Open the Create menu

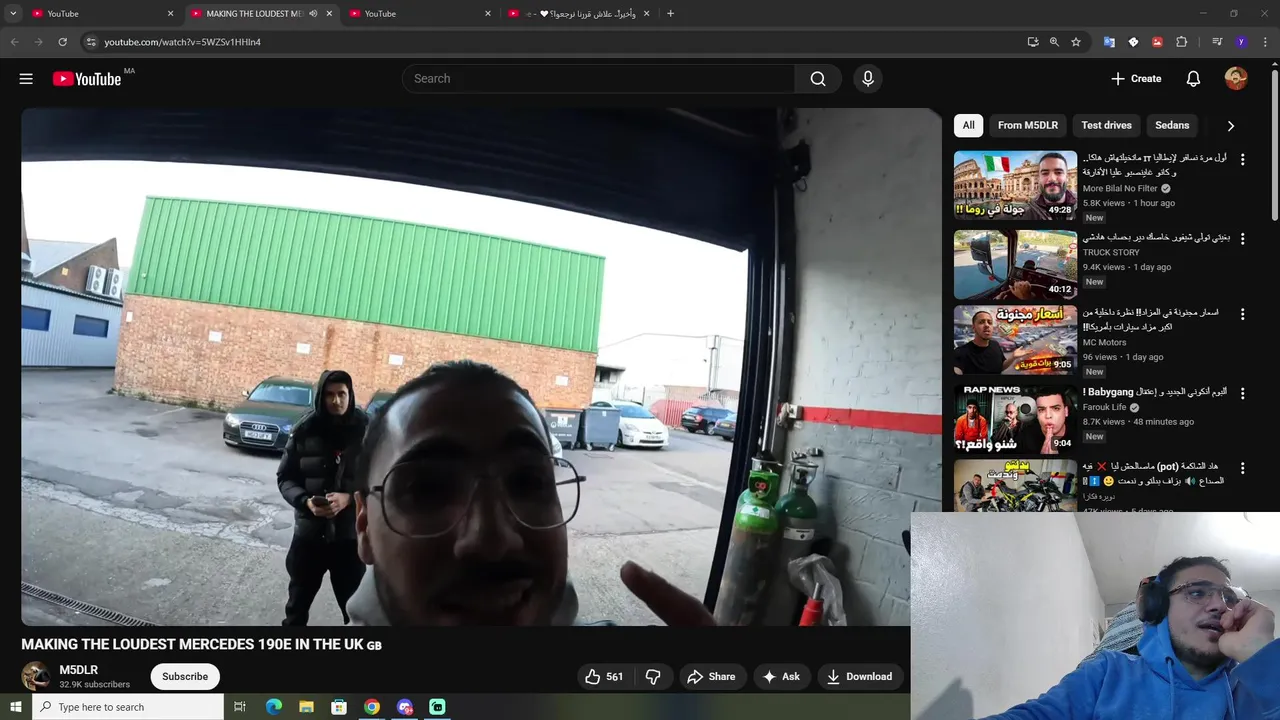[x=1136, y=79]
